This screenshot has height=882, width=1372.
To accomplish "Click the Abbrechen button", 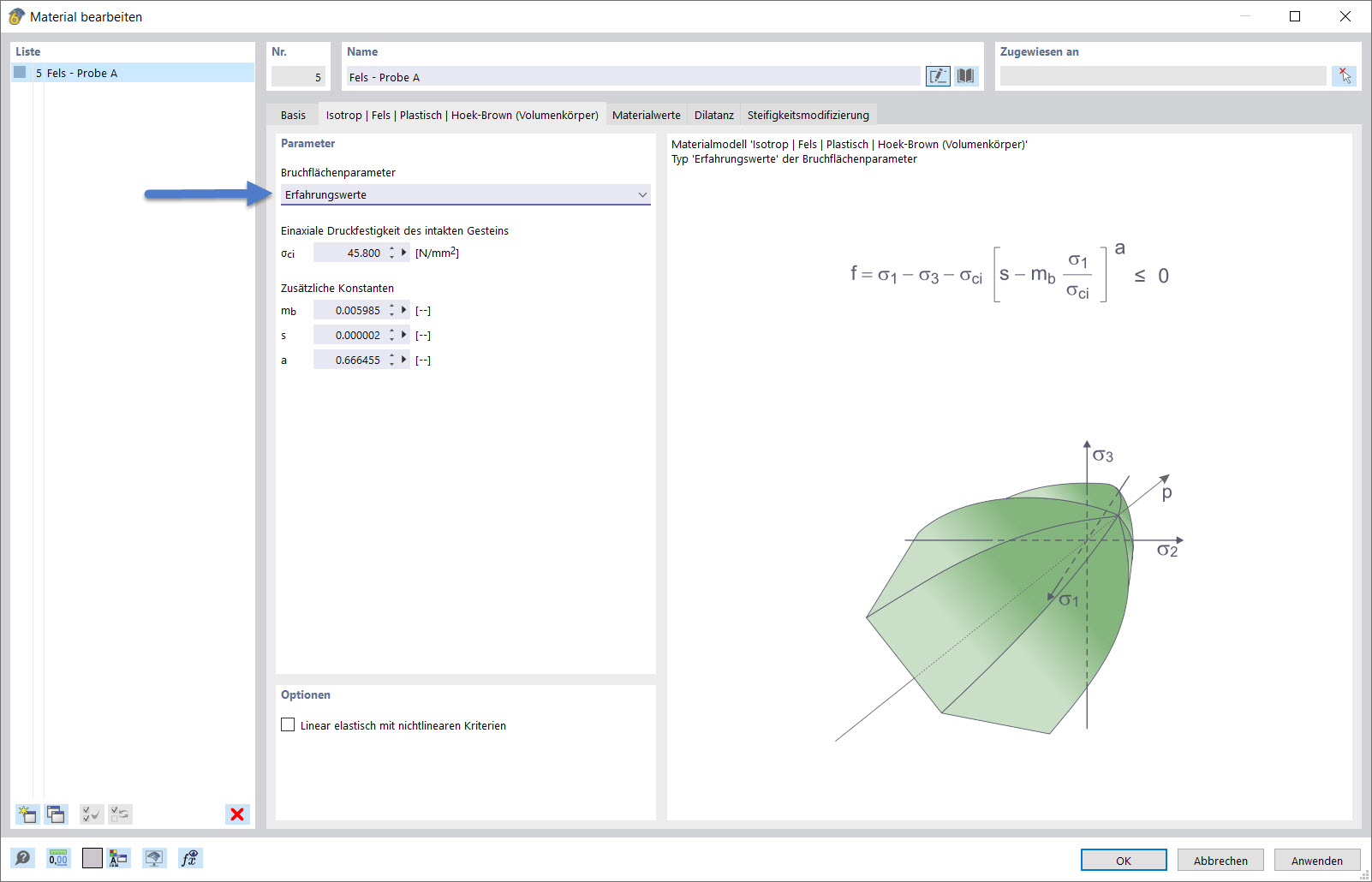I will point(1220,861).
